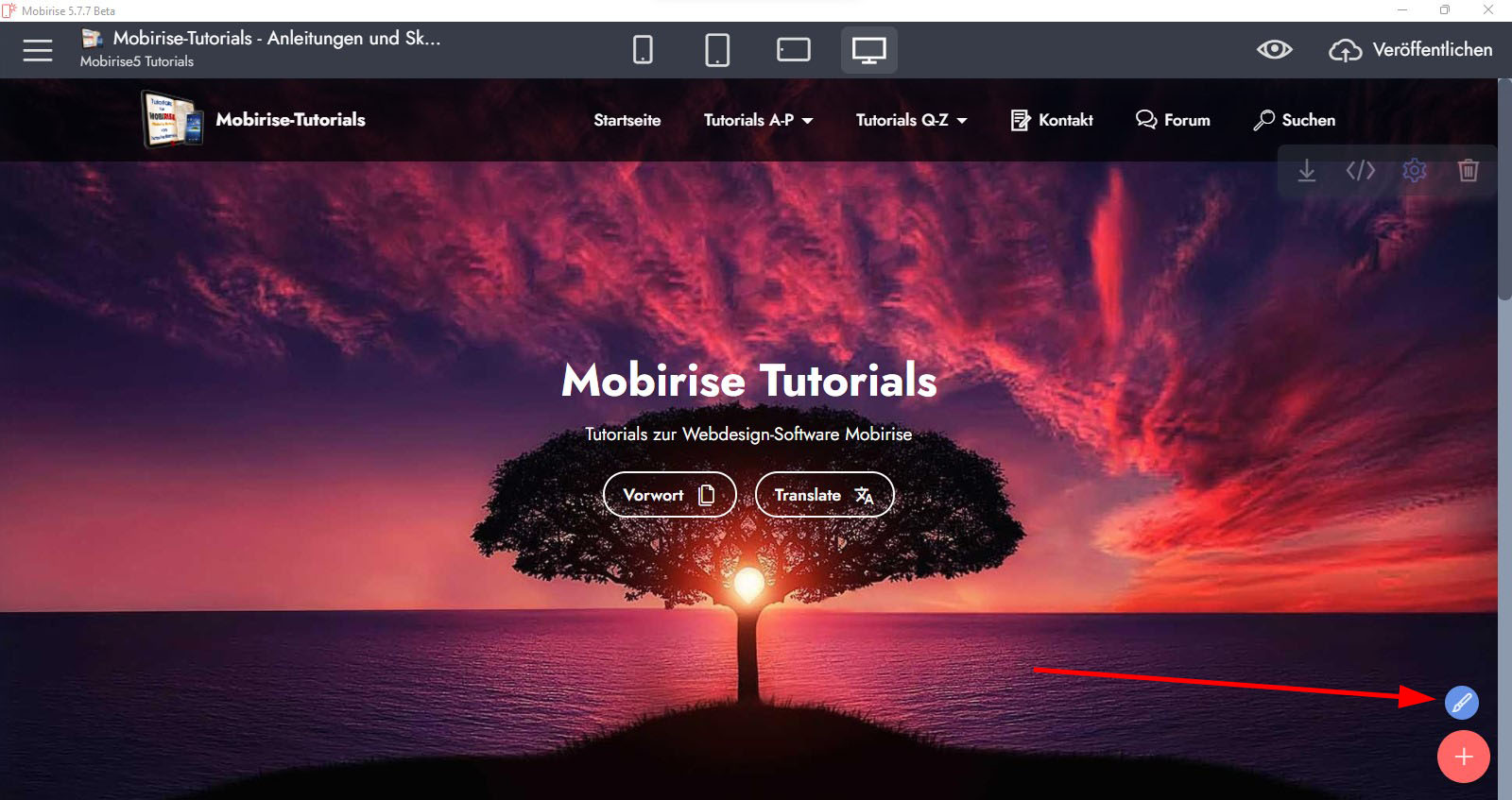Close the Mobirise window
The image size is (1512, 800).
click(x=1488, y=10)
